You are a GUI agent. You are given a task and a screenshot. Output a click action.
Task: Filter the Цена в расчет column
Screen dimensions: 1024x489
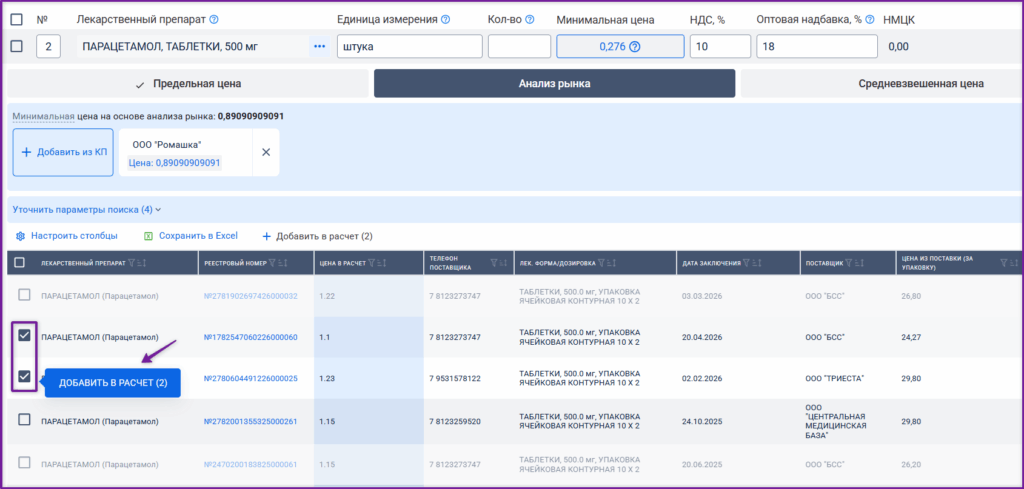[372, 262]
